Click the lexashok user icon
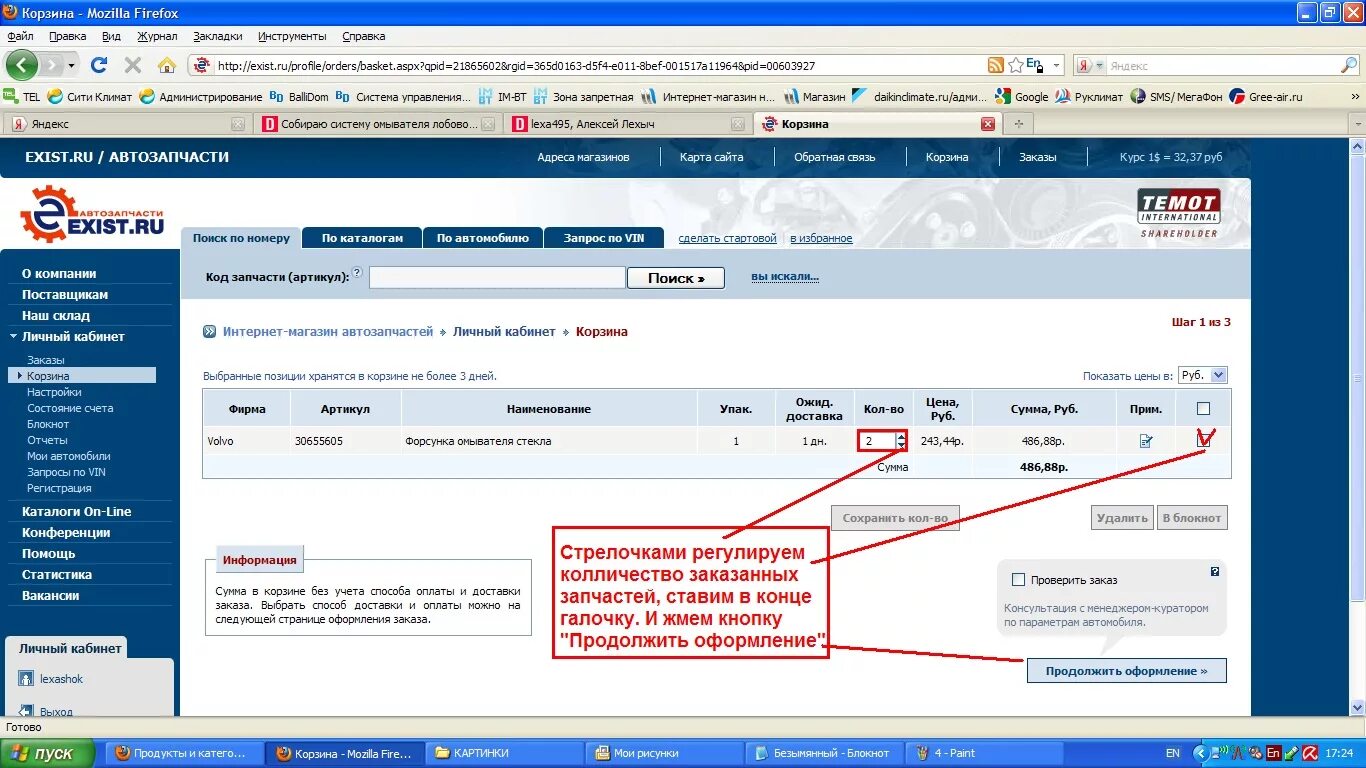This screenshot has height=768, width=1366. click(x=27, y=679)
